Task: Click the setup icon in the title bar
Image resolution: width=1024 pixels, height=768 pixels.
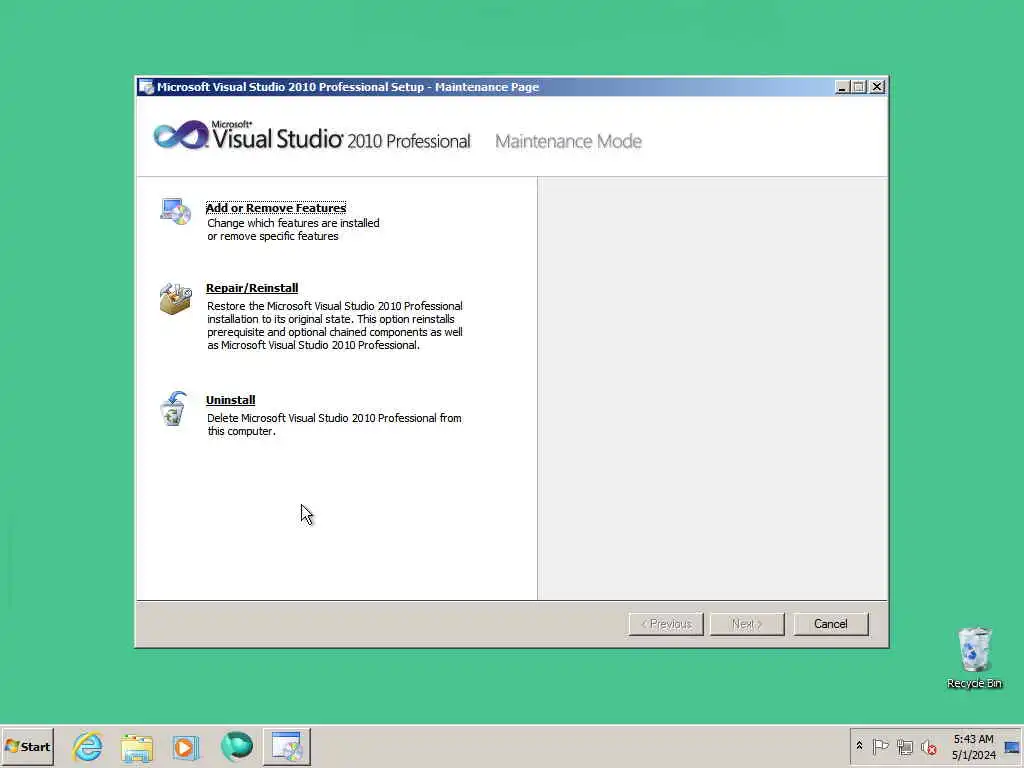Action: 147,87
